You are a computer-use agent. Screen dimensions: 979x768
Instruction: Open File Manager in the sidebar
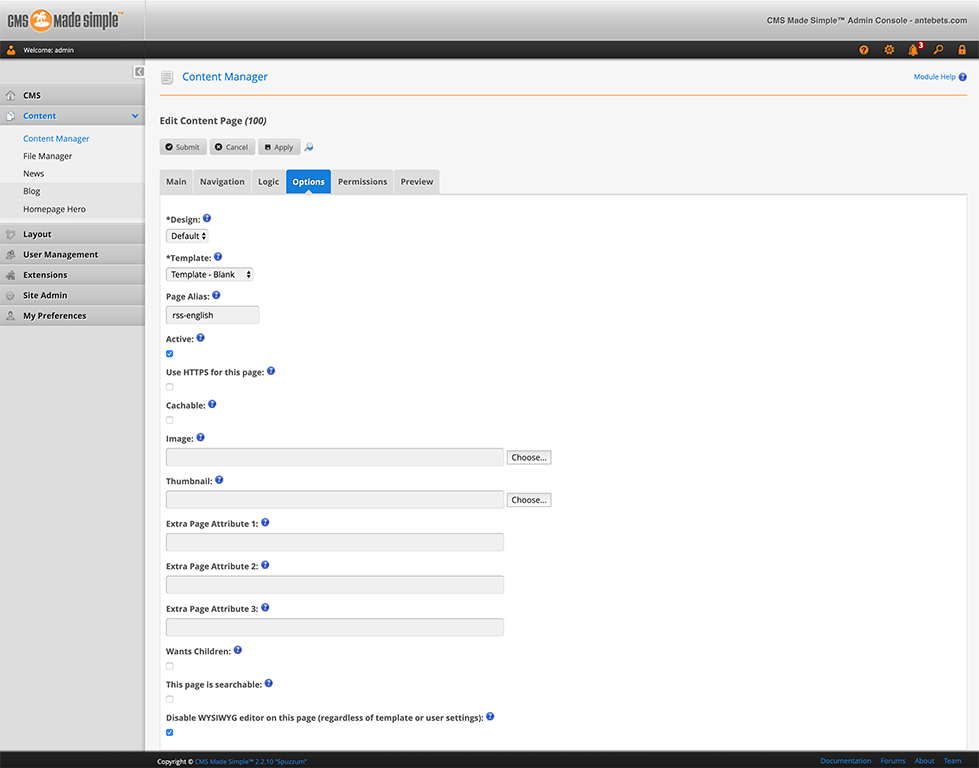point(48,156)
